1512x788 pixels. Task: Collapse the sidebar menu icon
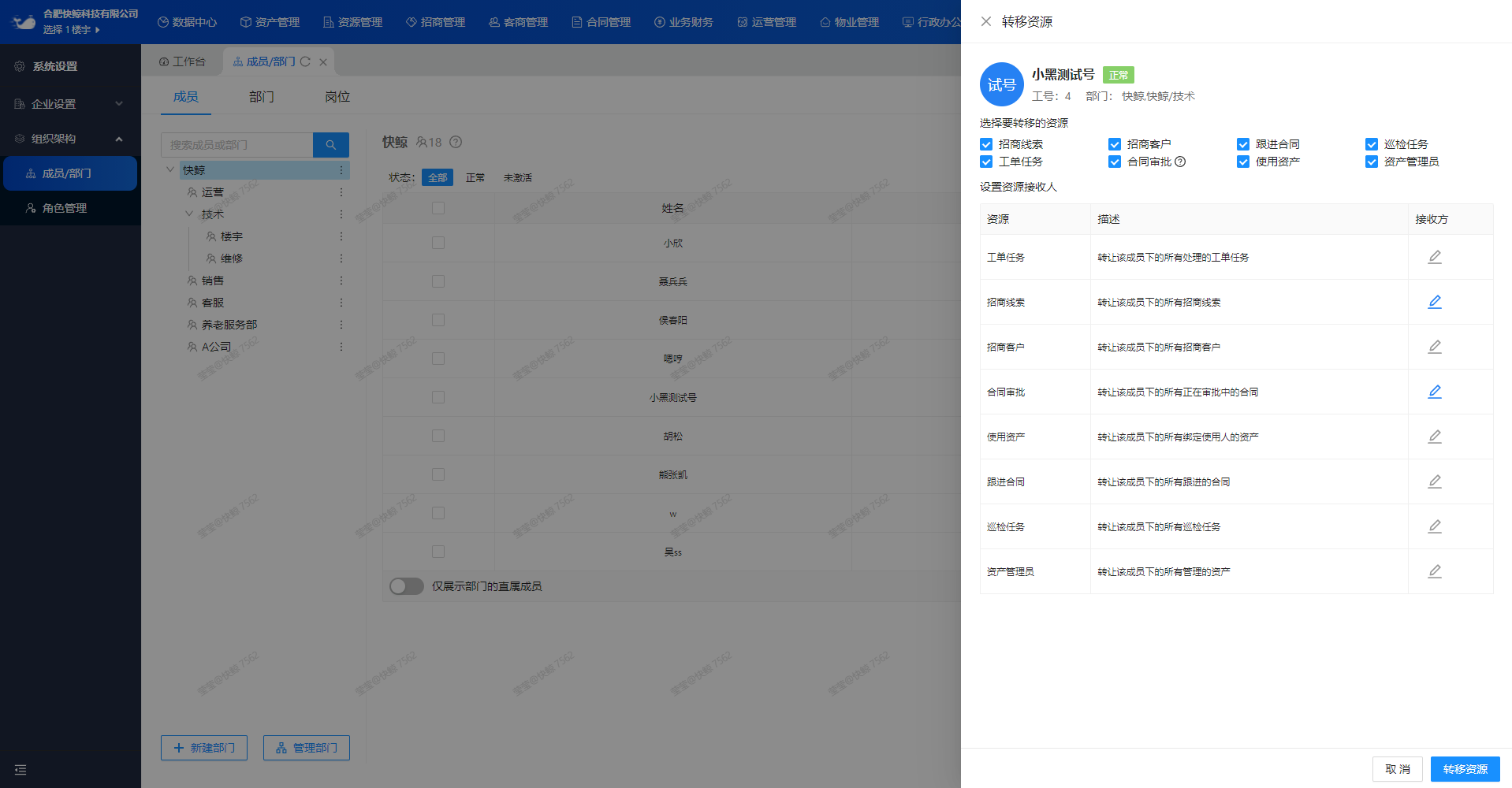20,770
